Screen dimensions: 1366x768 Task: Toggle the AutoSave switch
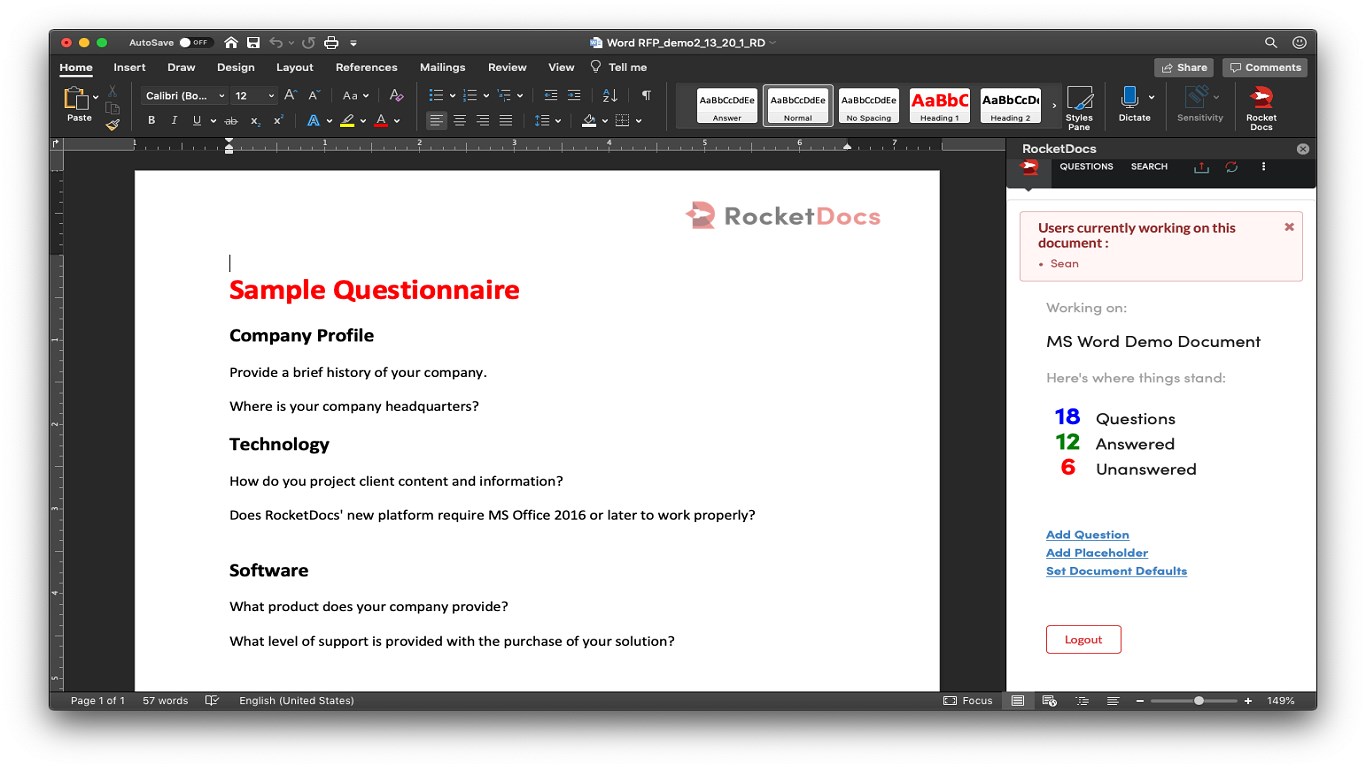pyautogui.click(x=195, y=43)
